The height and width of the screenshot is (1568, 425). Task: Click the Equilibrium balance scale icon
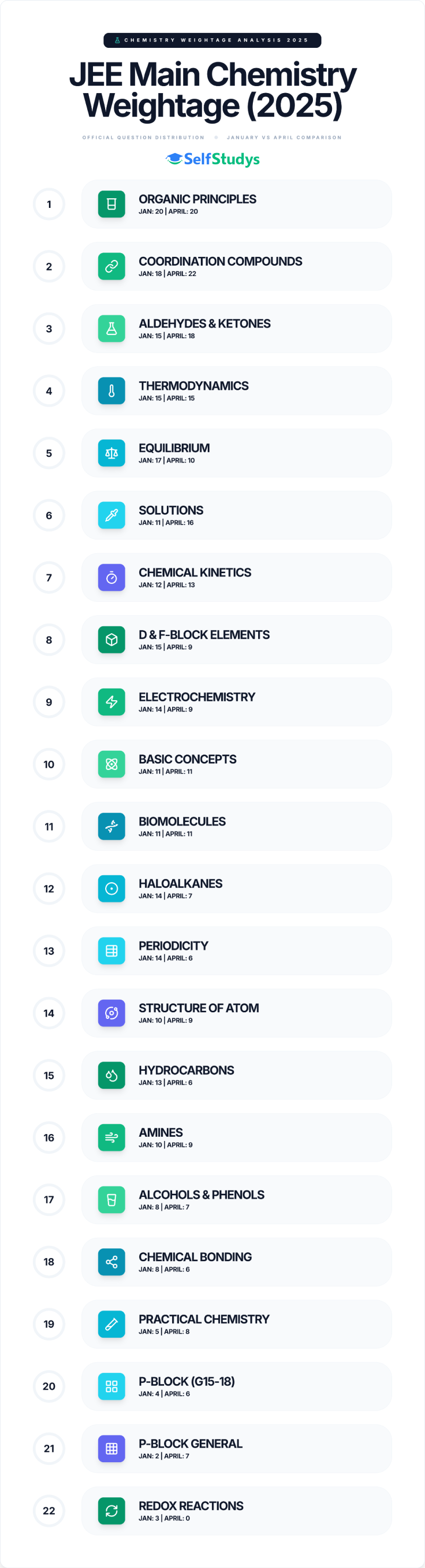[x=111, y=453]
